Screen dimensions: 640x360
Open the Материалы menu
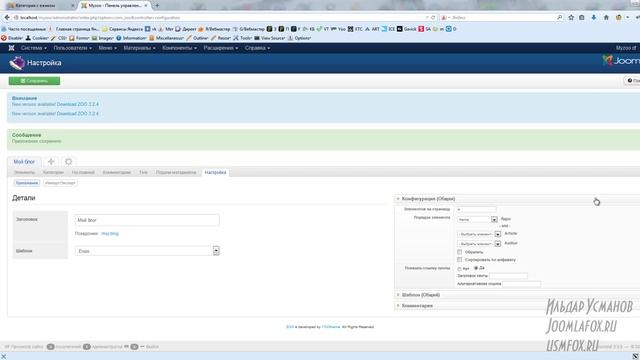tap(139, 48)
